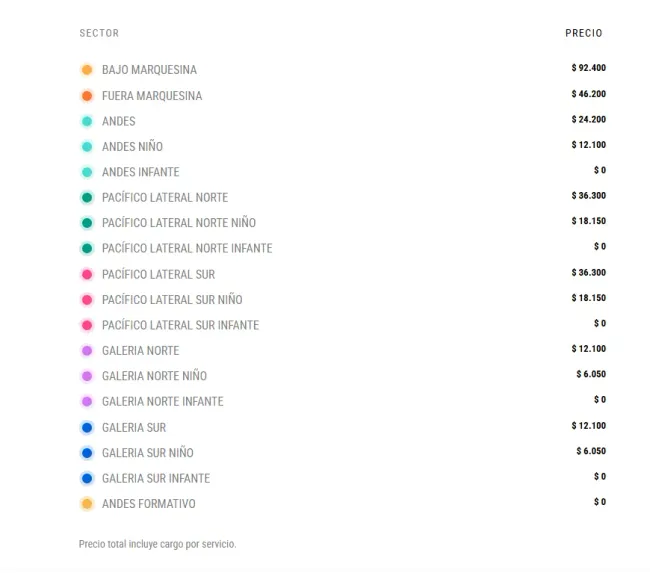This screenshot has height=573, width=650.
Task: Click the purple dot next to GALERIA NORTE
Action: click(87, 351)
